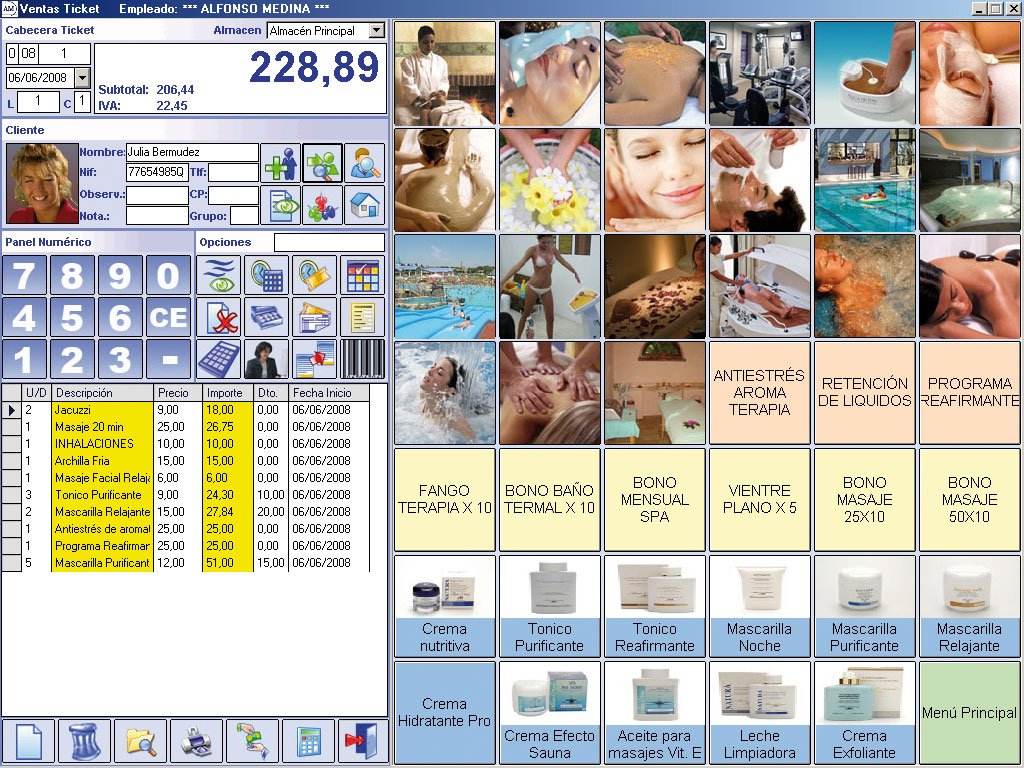
Task: Click the exit door icon
Action: pos(363,741)
